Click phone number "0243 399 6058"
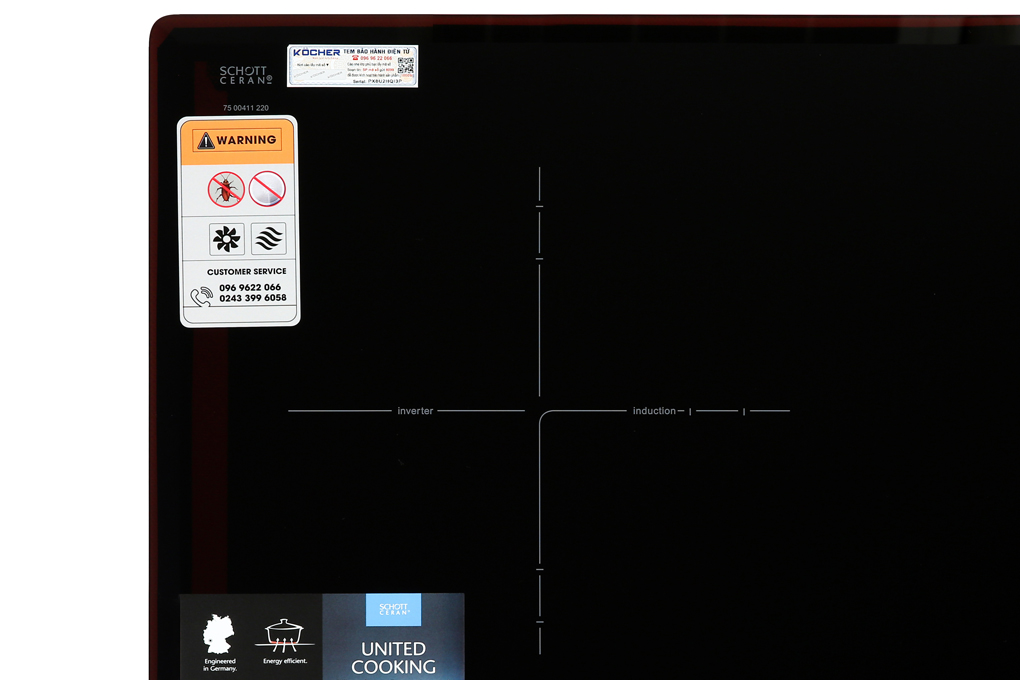 click(x=252, y=297)
